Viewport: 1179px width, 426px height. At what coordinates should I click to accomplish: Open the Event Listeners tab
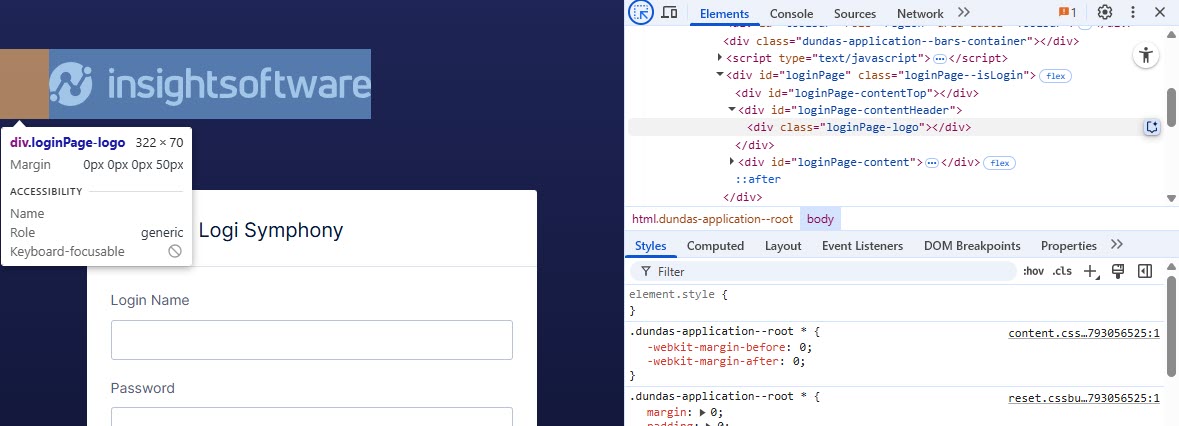(862, 246)
